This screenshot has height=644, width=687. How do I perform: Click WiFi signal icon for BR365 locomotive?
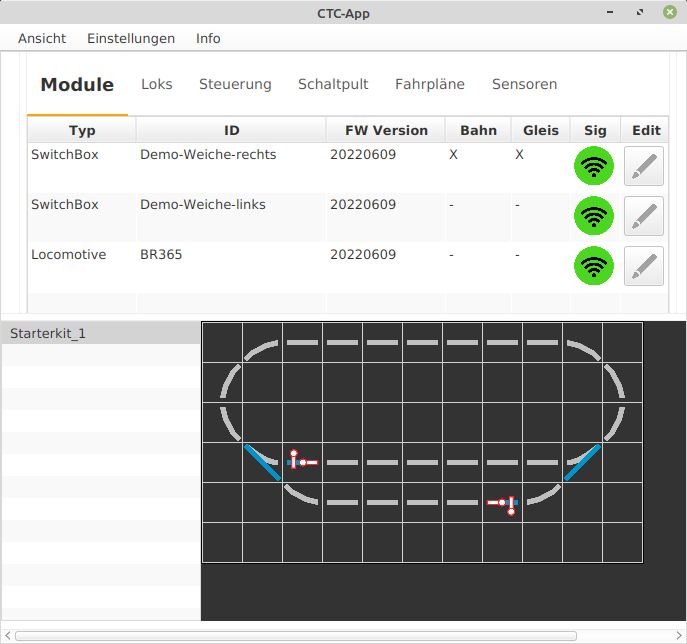594,266
